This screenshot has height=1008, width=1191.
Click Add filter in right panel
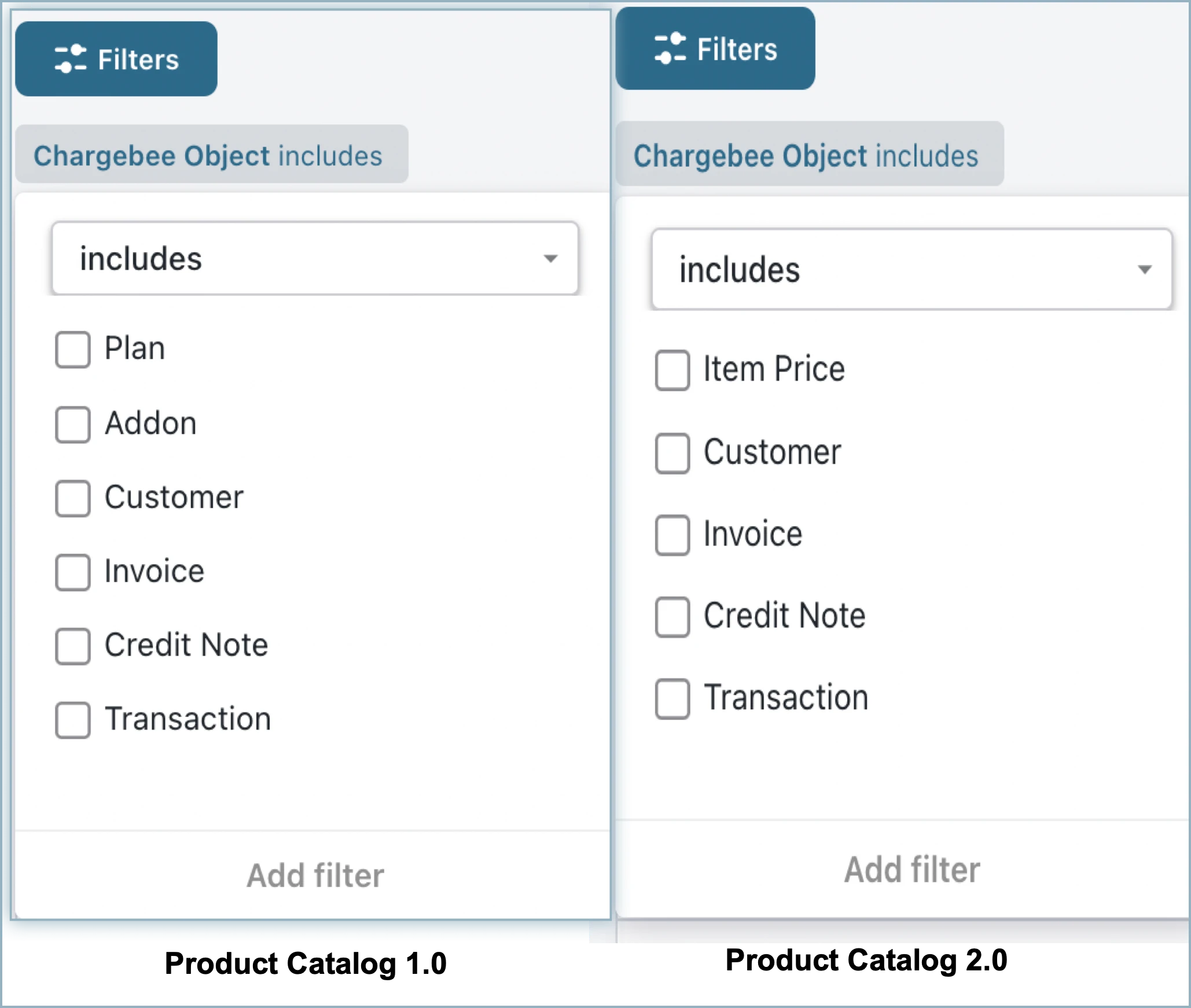coord(912,870)
